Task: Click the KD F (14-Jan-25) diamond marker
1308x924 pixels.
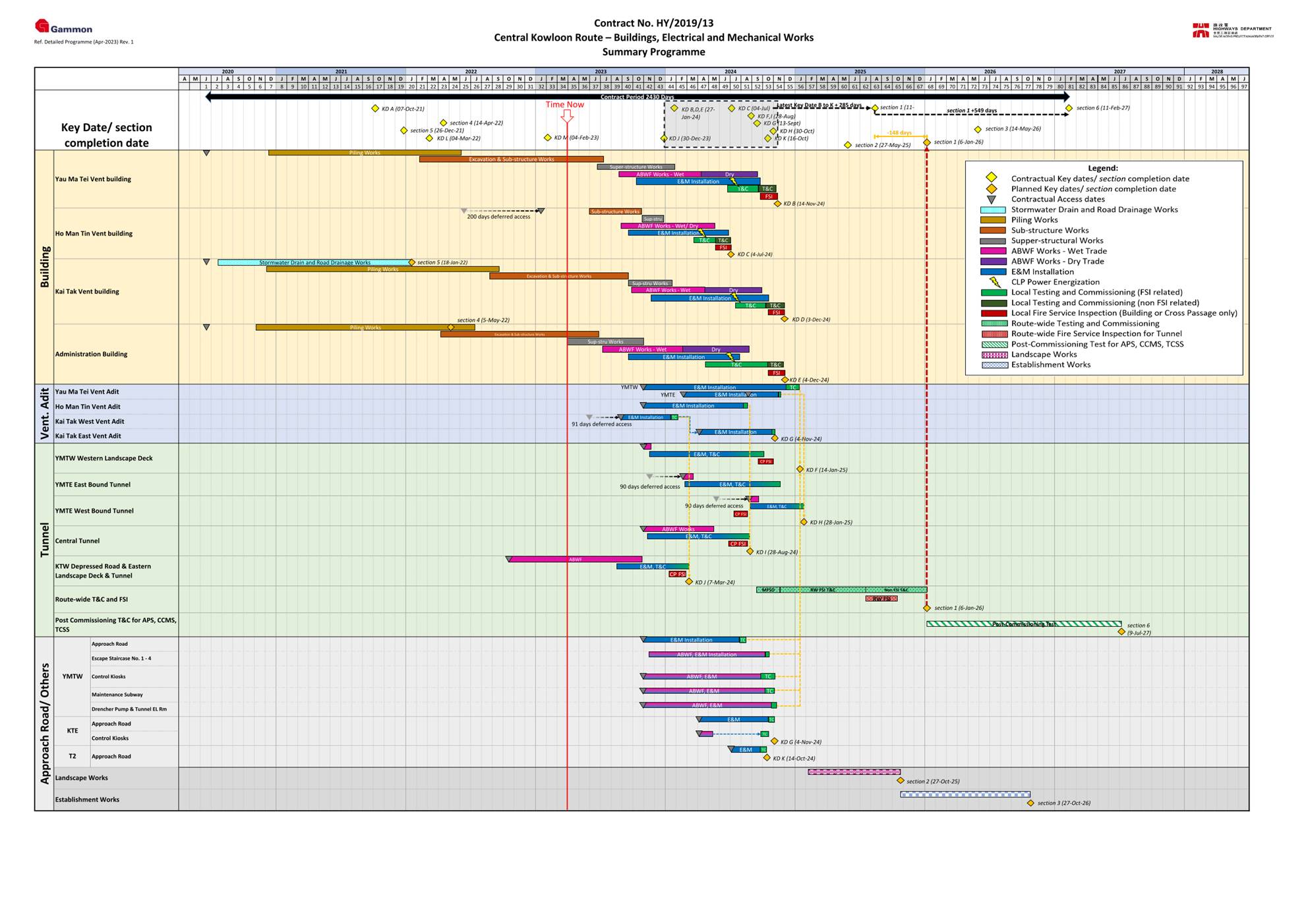Action: click(x=800, y=469)
